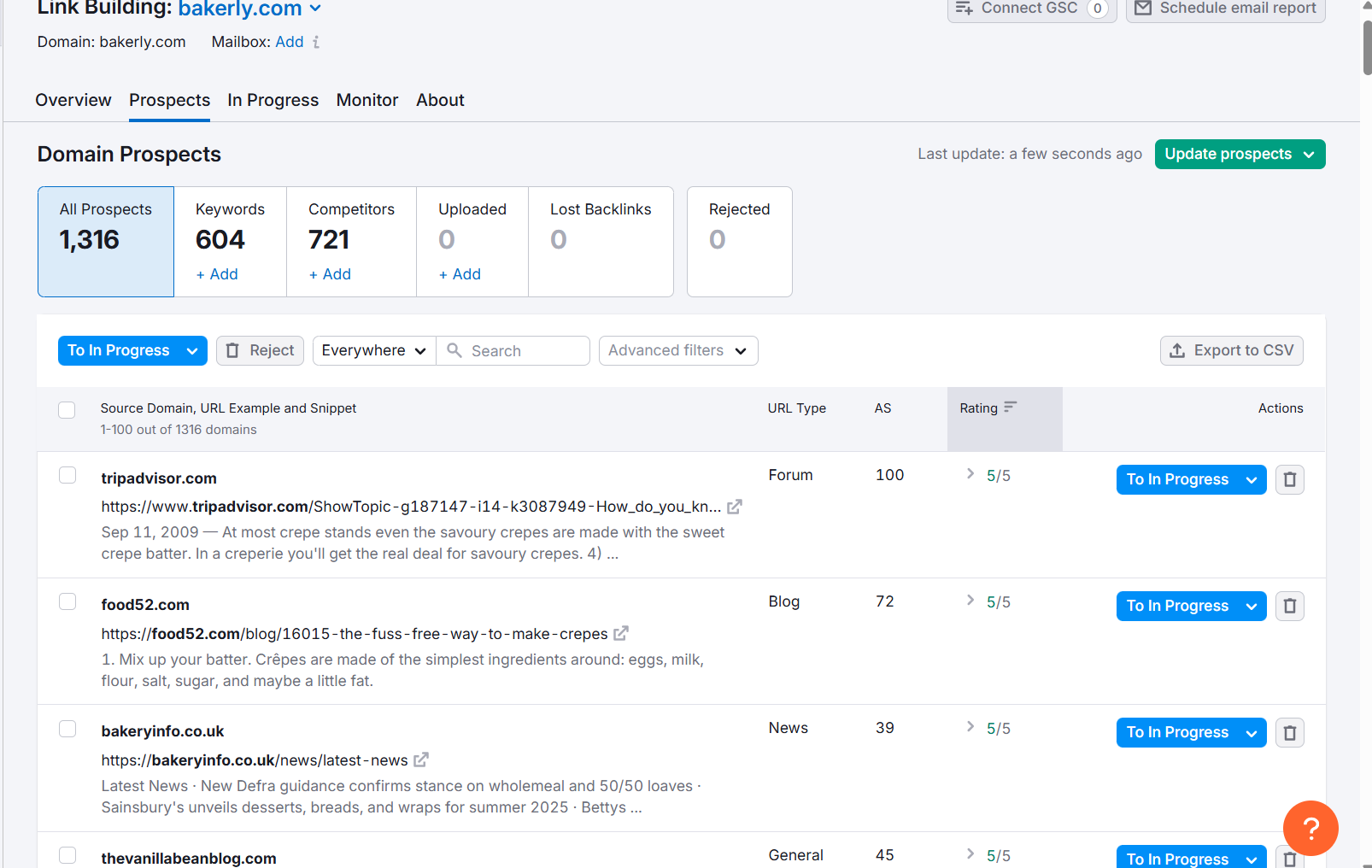Expand the Advanced filters dropdown
The image size is (1372, 868).
[677, 350]
